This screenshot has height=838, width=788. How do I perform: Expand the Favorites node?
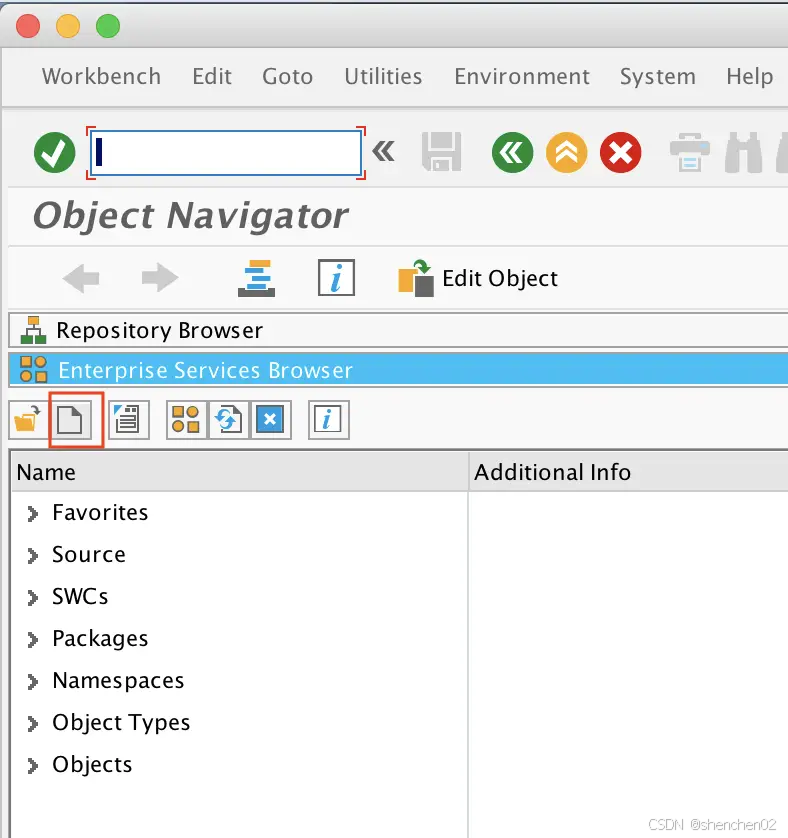[x=33, y=514]
